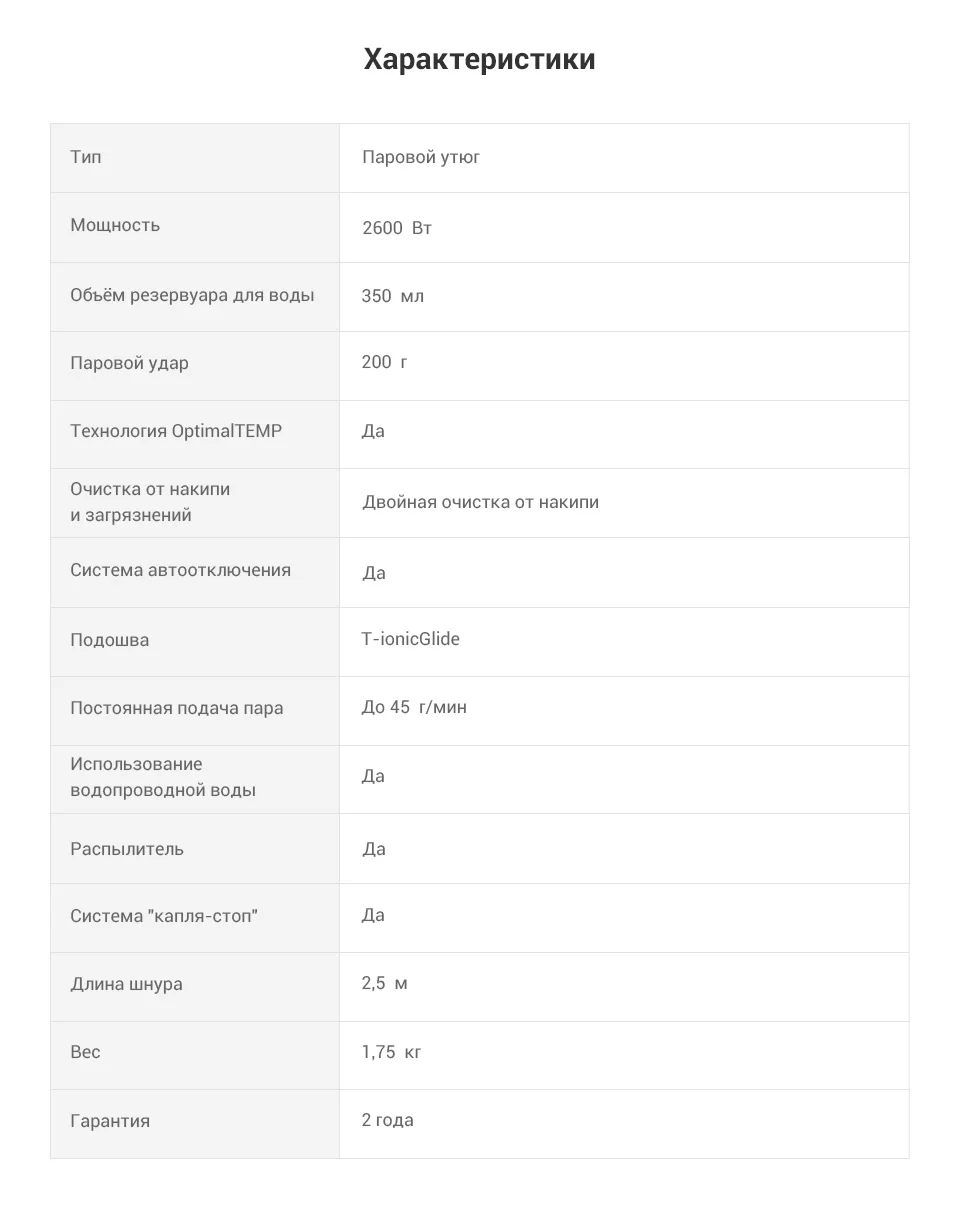Viewport: 960px width, 1207px height.
Task: Select the Распылитель row label
Action: [127, 849]
